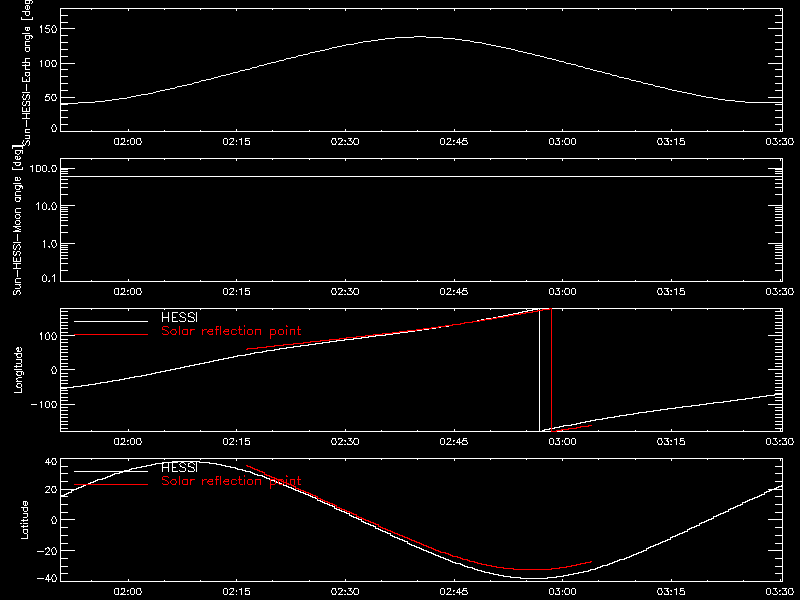This screenshot has width=800, height=600.
Task: Click the 150 tick on Earth angle axis
Action: pyautogui.click(x=47, y=30)
